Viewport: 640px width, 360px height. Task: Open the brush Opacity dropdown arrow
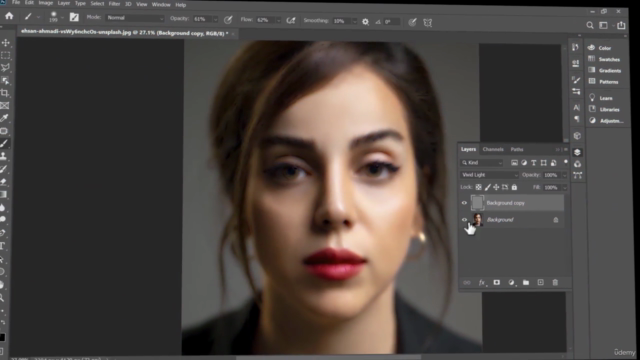[x=215, y=20]
